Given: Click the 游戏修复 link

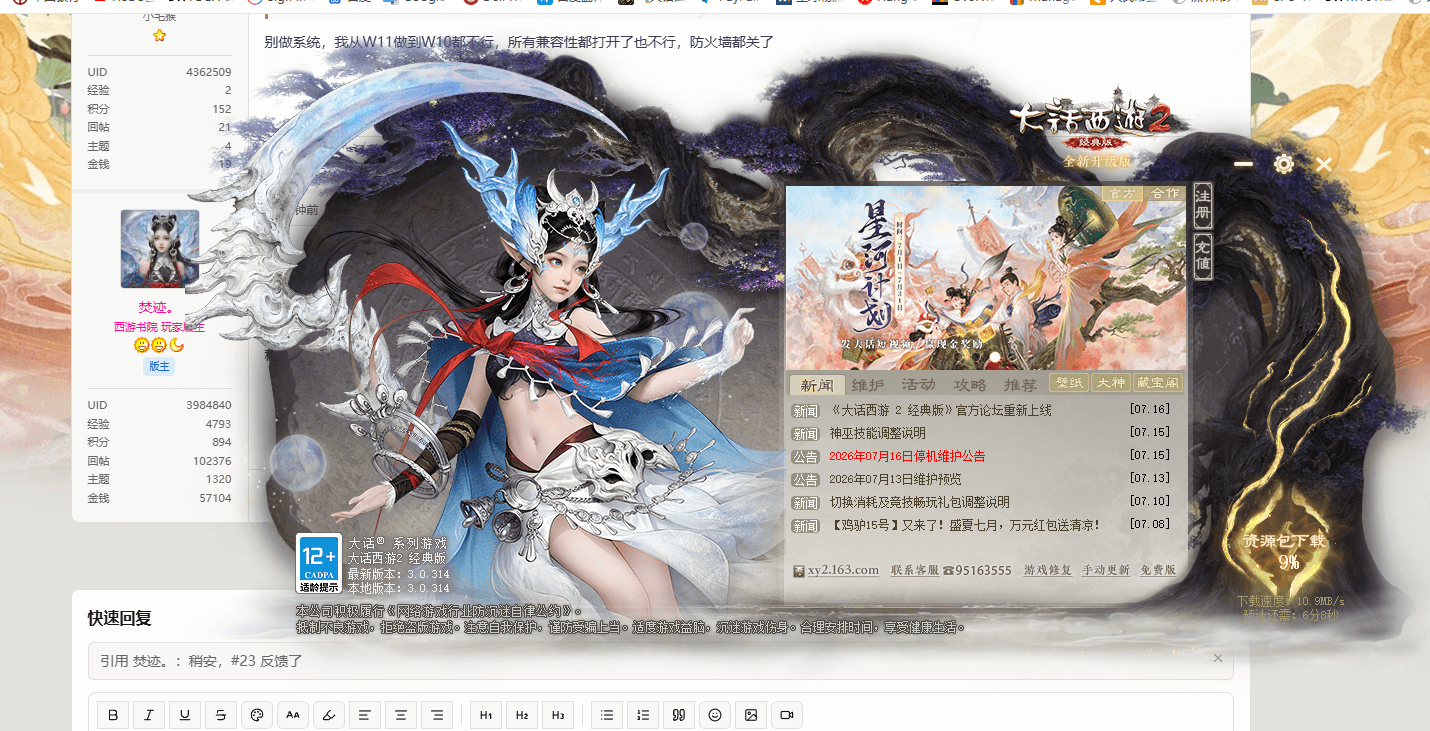Looking at the screenshot, I should coord(1047,570).
